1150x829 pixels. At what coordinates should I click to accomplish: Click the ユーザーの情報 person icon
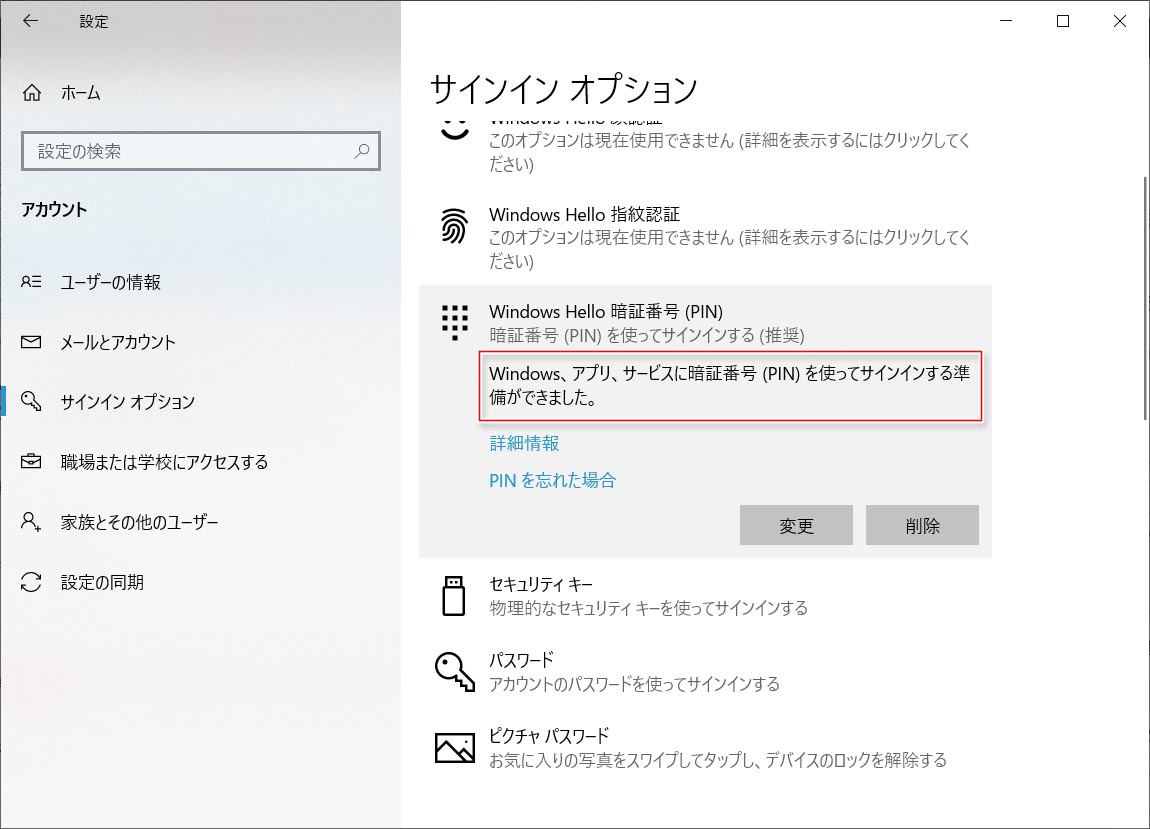(x=31, y=282)
